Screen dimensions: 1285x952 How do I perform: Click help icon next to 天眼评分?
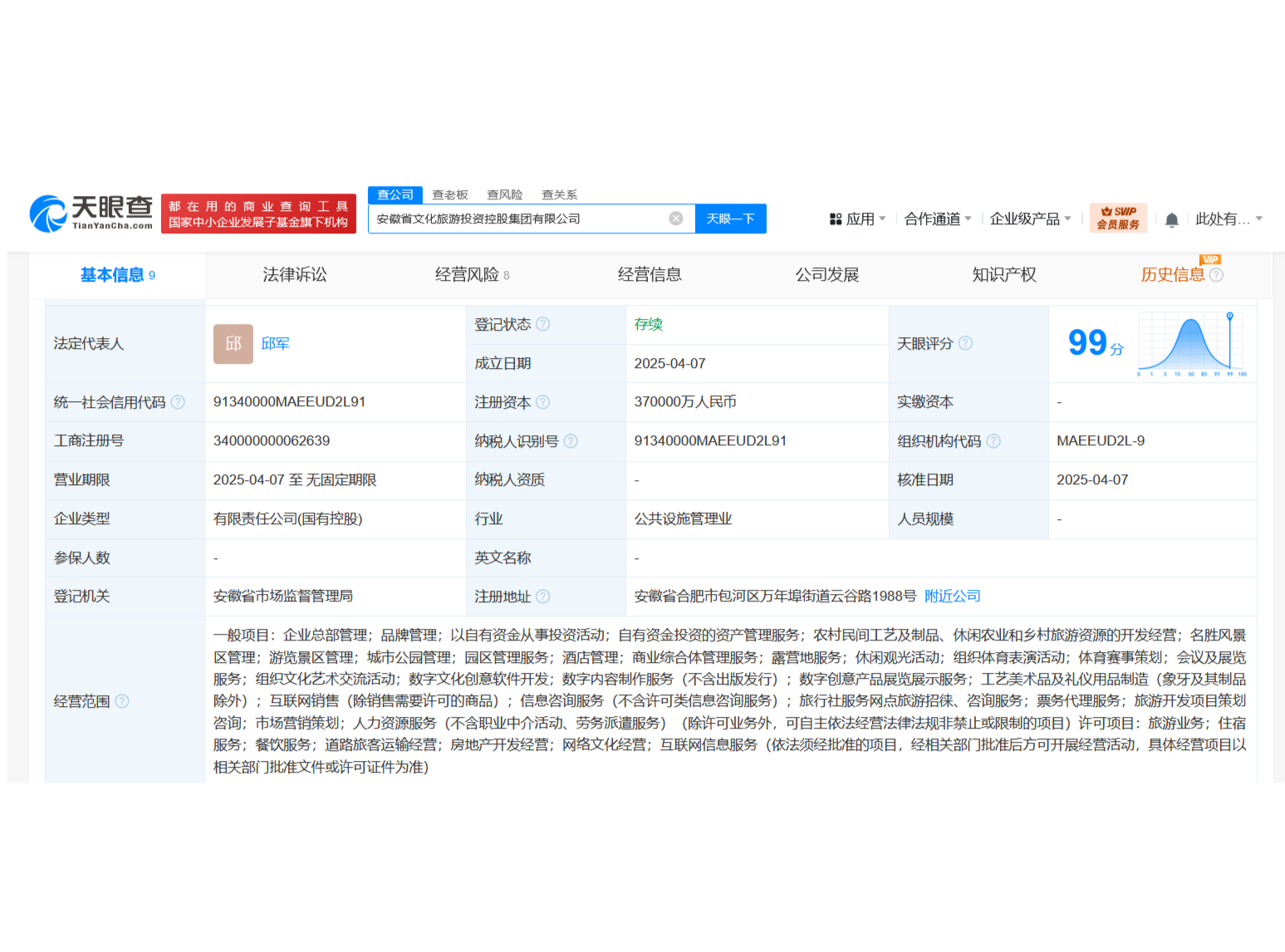(x=965, y=343)
